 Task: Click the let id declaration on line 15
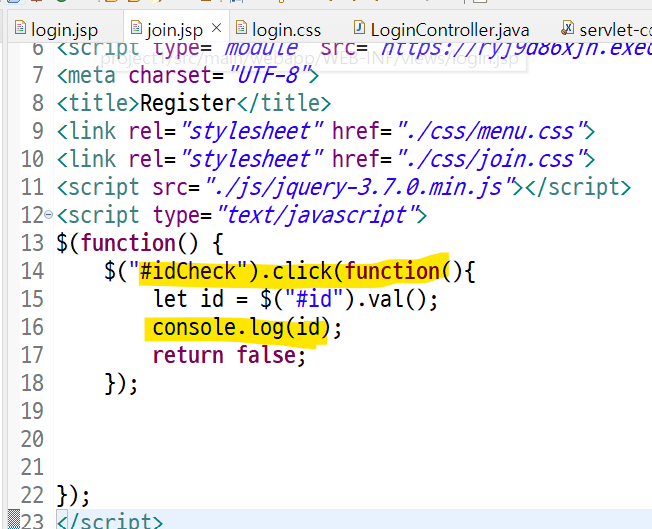pyautogui.click(x=188, y=299)
